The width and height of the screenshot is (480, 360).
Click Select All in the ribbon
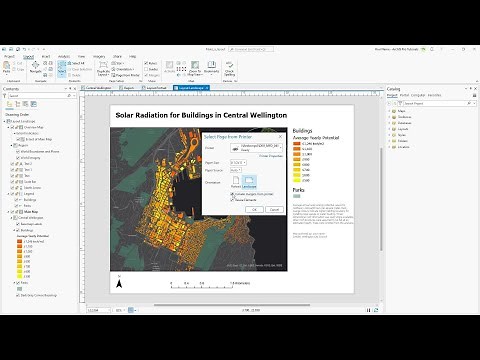[76, 63]
